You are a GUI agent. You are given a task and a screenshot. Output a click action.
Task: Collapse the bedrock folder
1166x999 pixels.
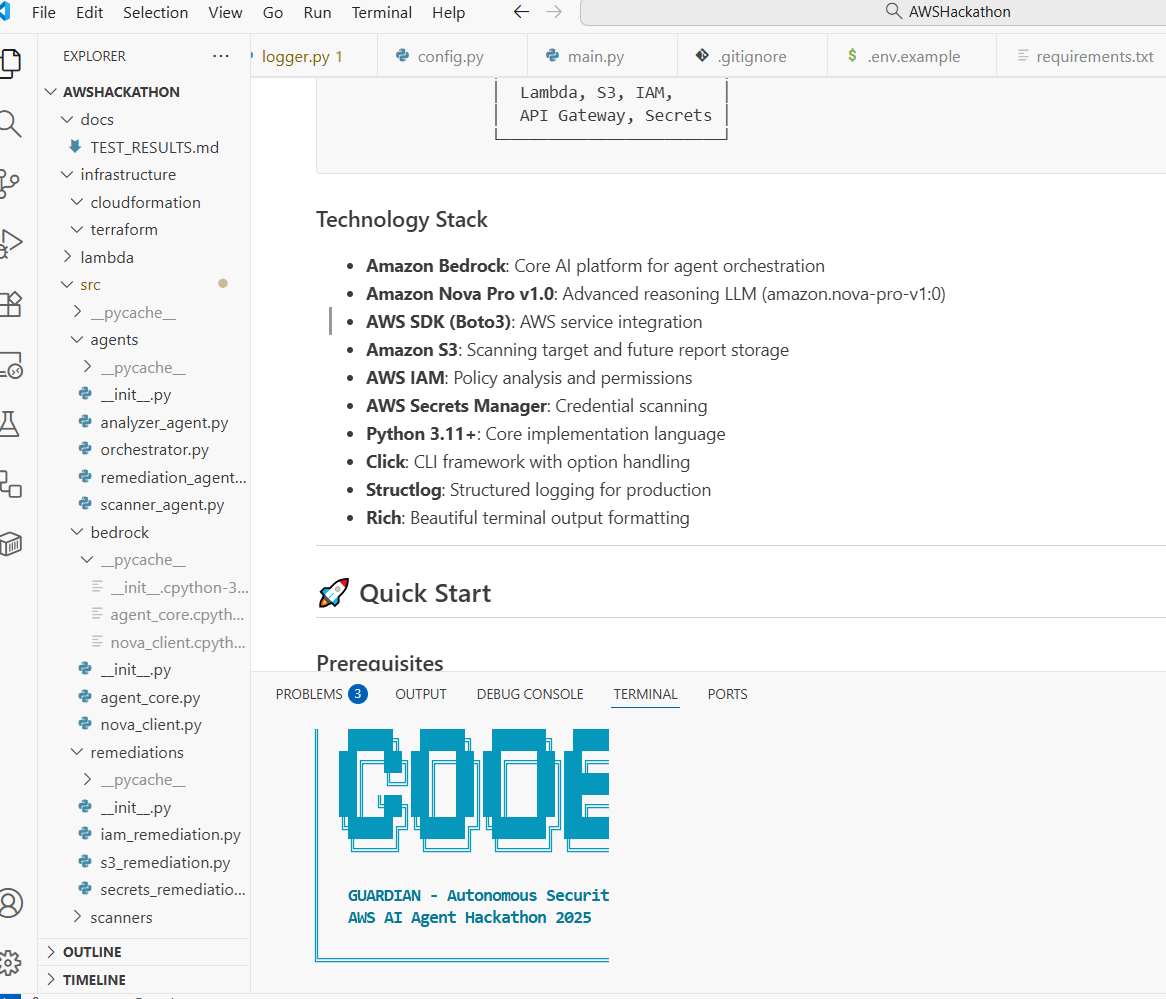tap(144, 533)
